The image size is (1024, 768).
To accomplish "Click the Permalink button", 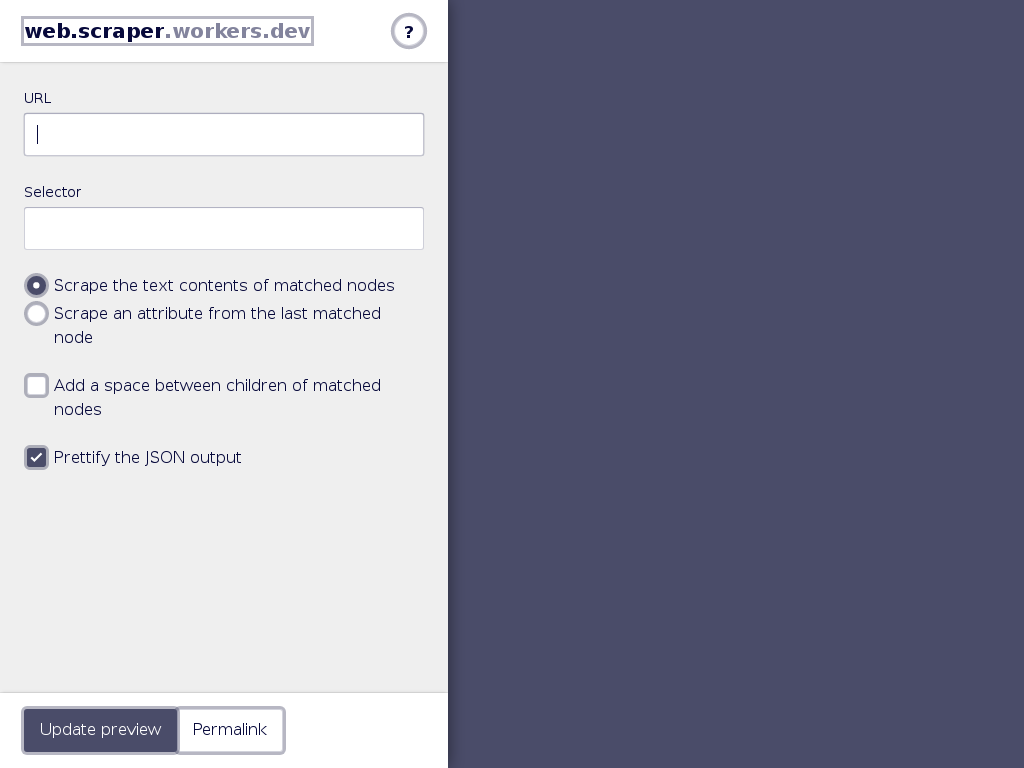I will pos(231,730).
